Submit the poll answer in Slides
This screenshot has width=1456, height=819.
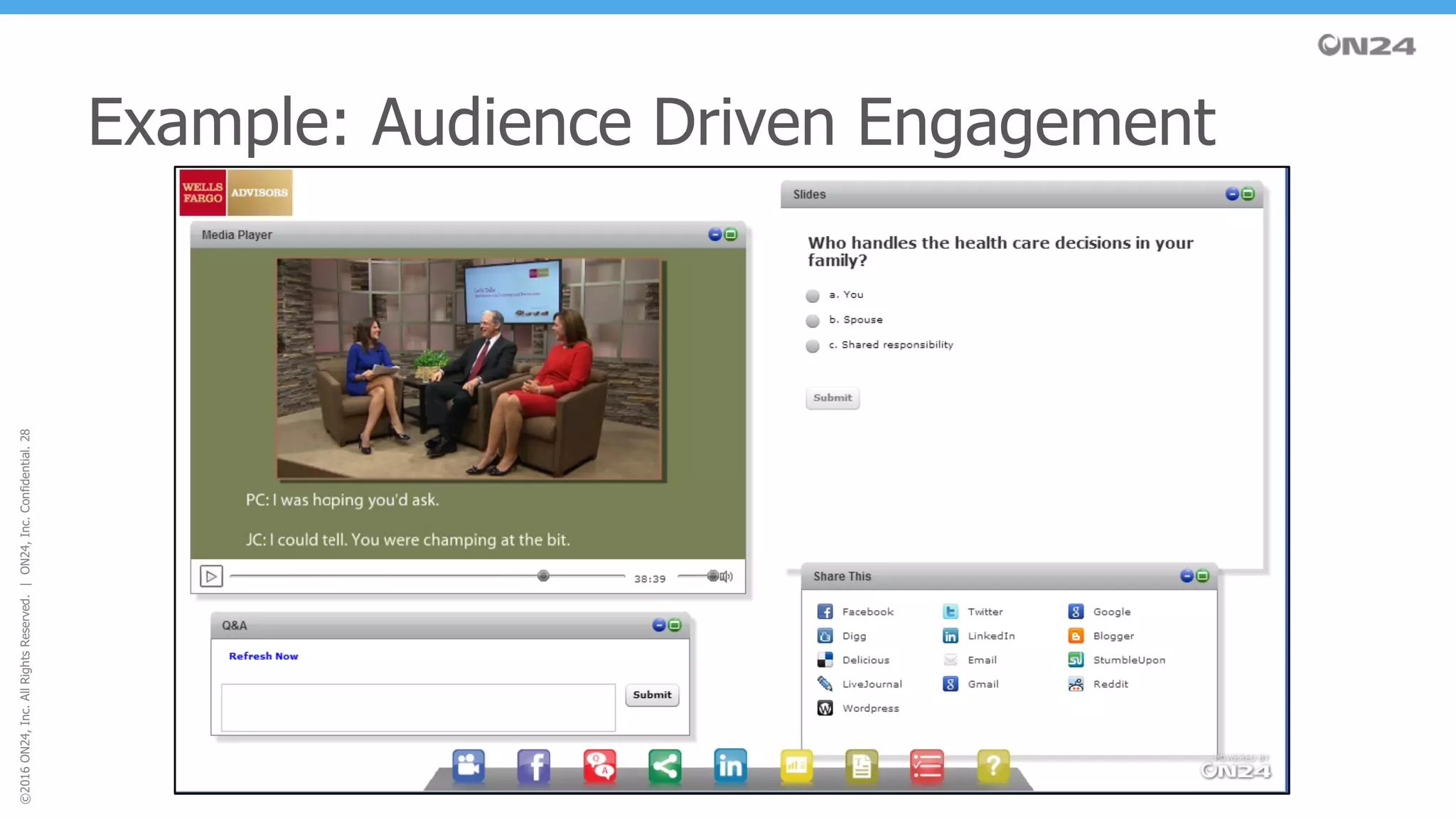coord(833,398)
